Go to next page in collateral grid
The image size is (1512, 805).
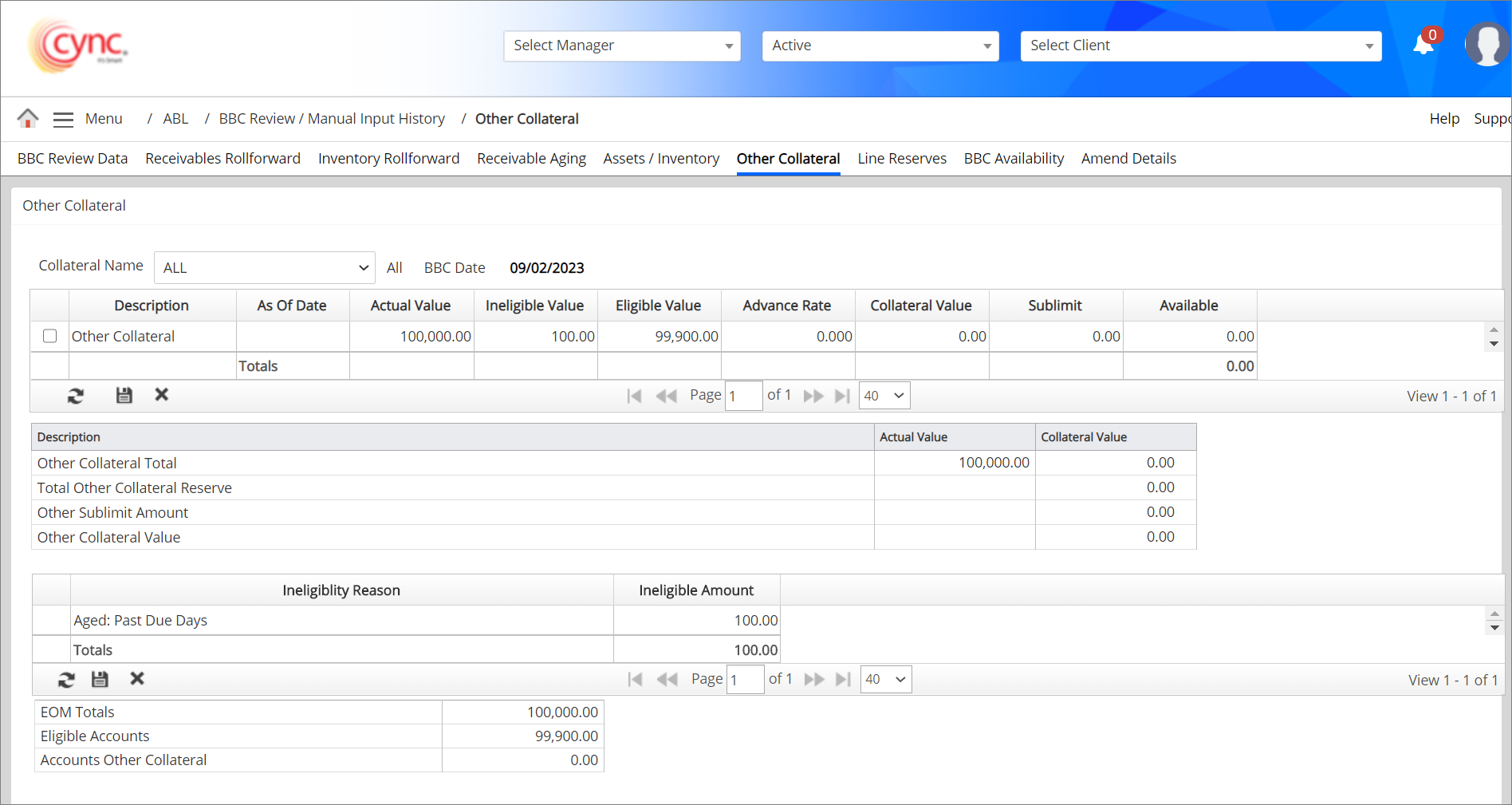click(813, 396)
